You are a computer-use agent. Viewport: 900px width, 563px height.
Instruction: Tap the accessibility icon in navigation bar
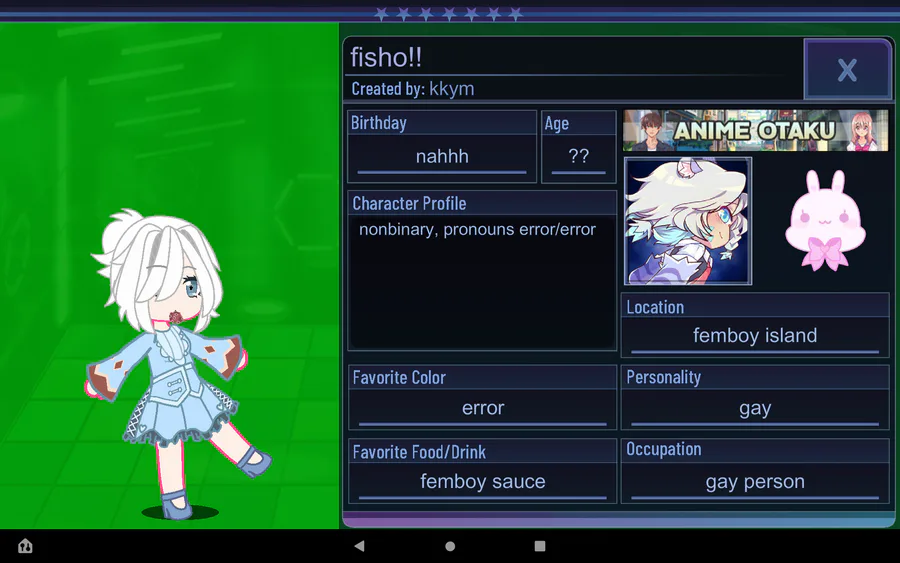tap(25, 546)
